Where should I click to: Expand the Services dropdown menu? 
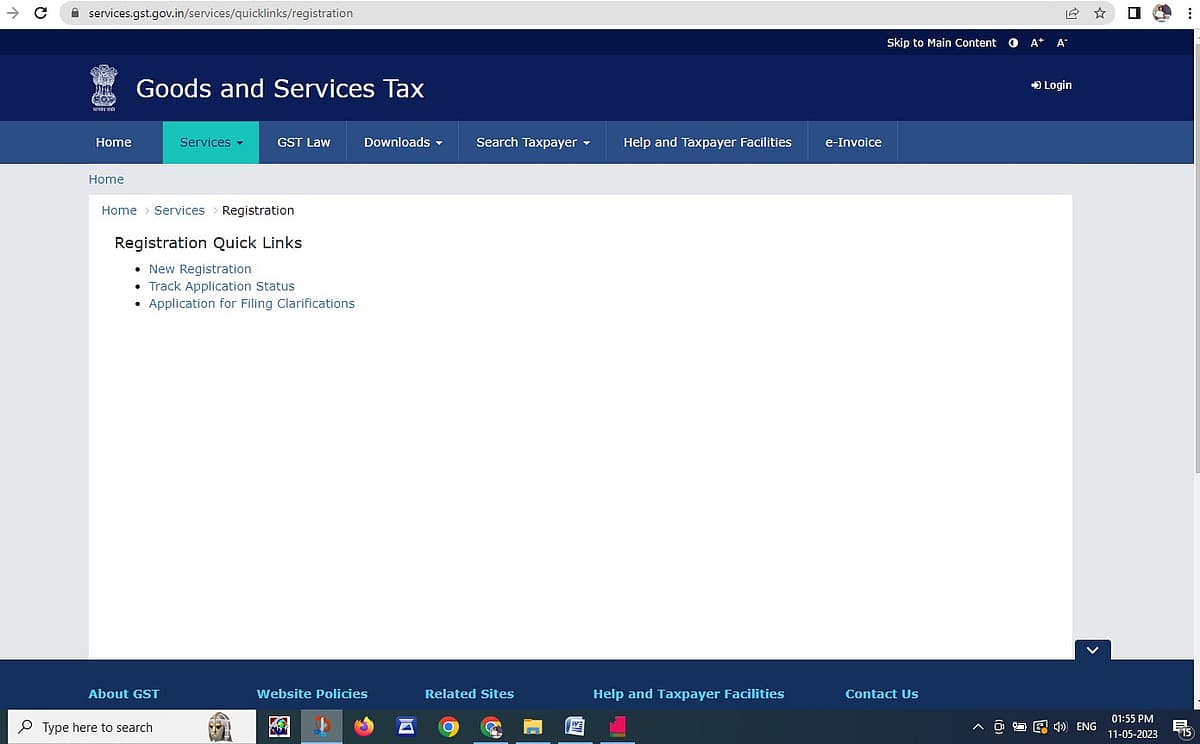211,142
